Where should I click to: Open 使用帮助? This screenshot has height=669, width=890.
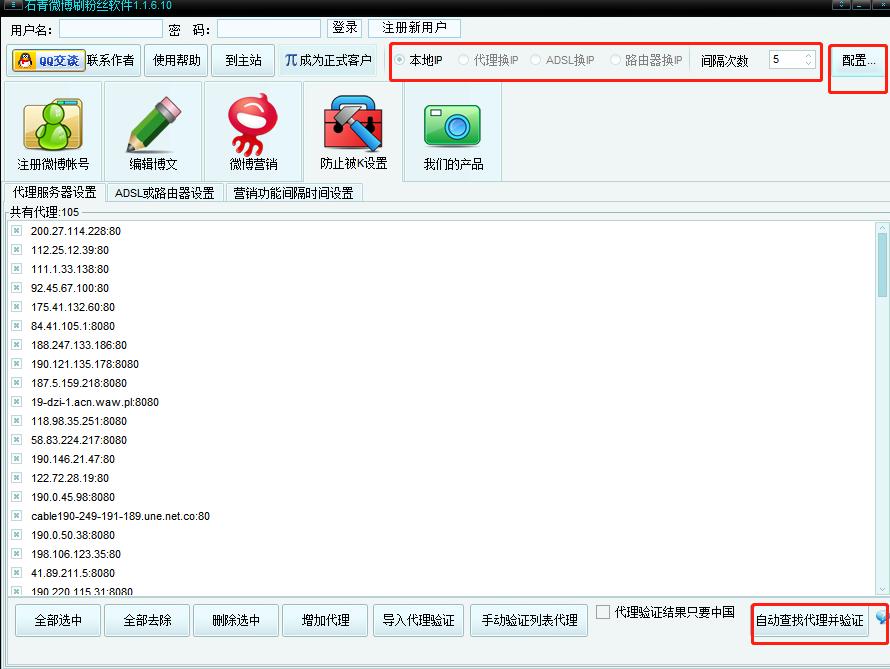point(177,60)
